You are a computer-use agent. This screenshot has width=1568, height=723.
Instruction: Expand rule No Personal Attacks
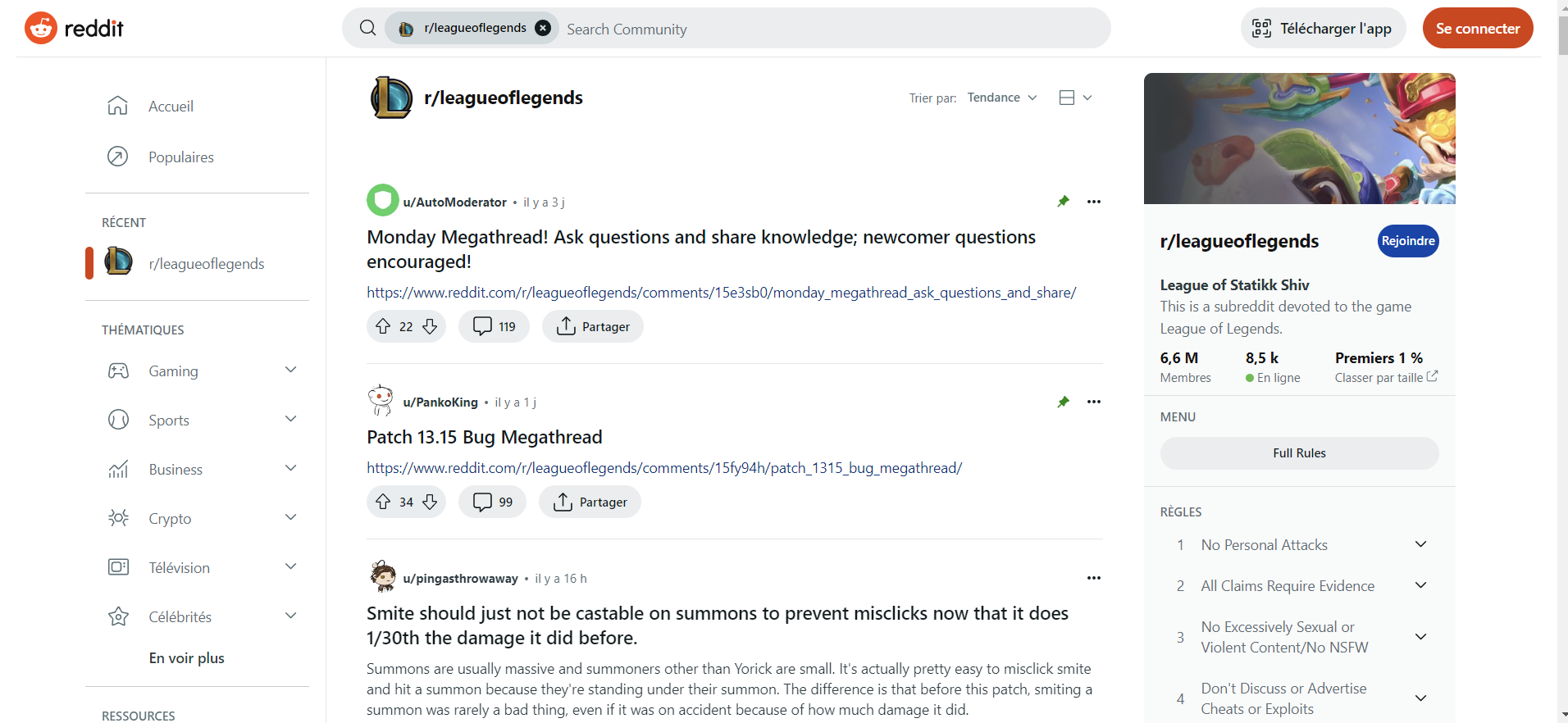1420,544
